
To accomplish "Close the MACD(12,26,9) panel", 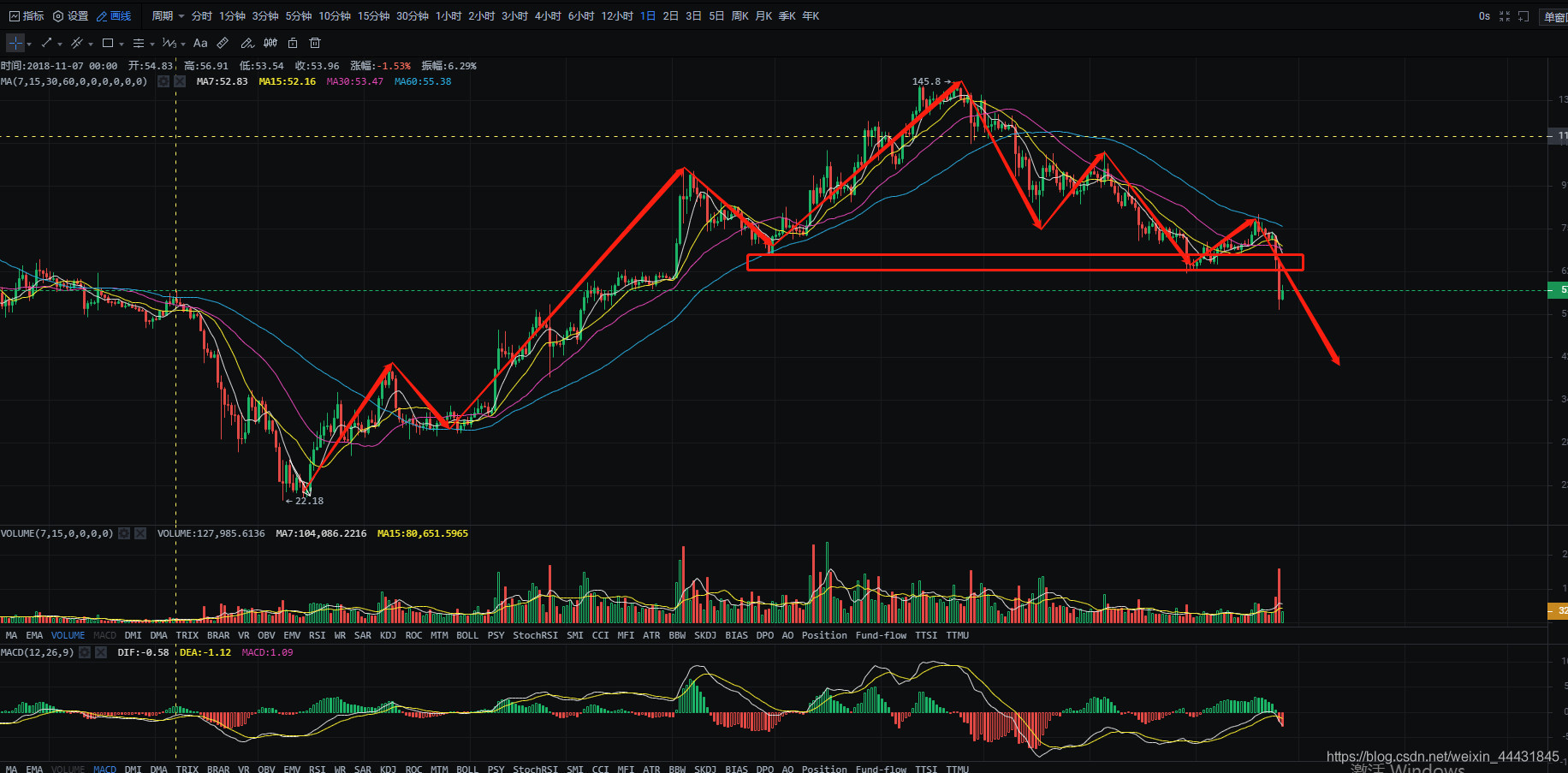I will pyautogui.click(x=101, y=652).
